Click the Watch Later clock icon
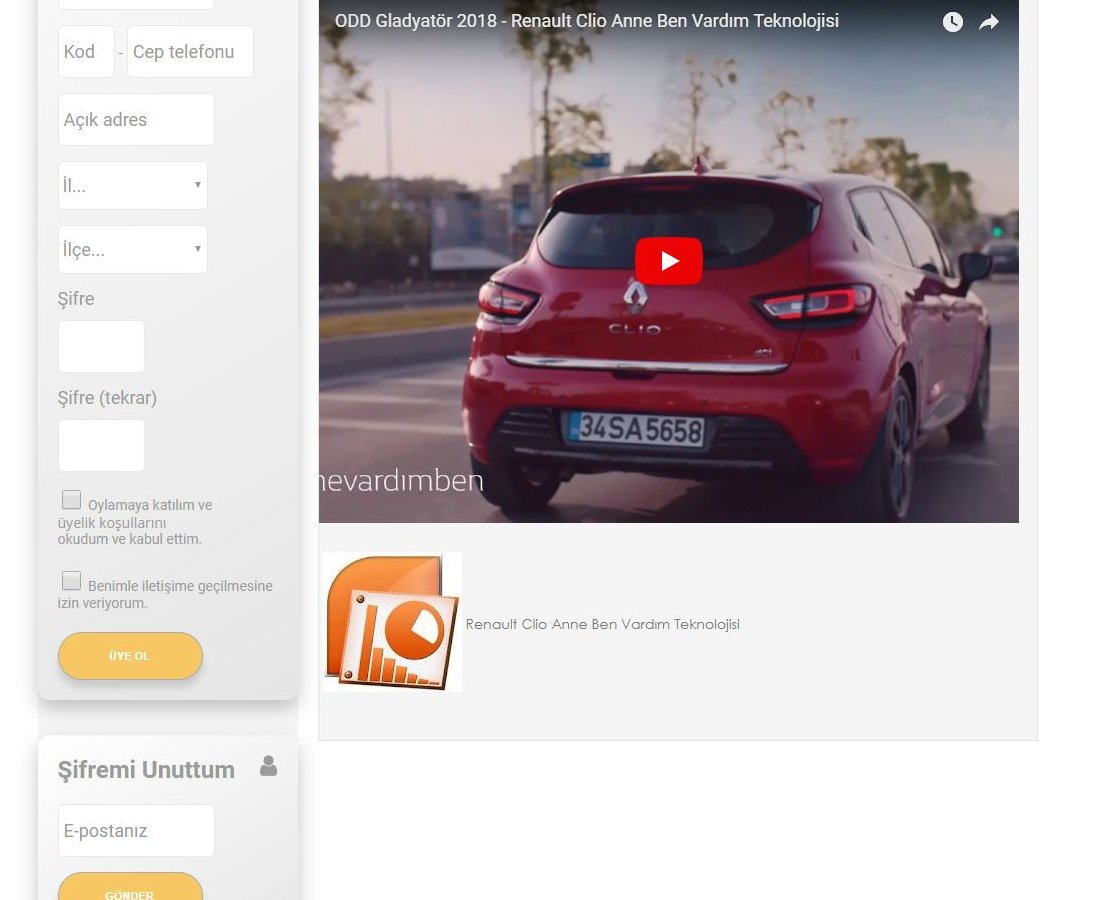The width and height of the screenshot is (1100, 900). [952, 22]
